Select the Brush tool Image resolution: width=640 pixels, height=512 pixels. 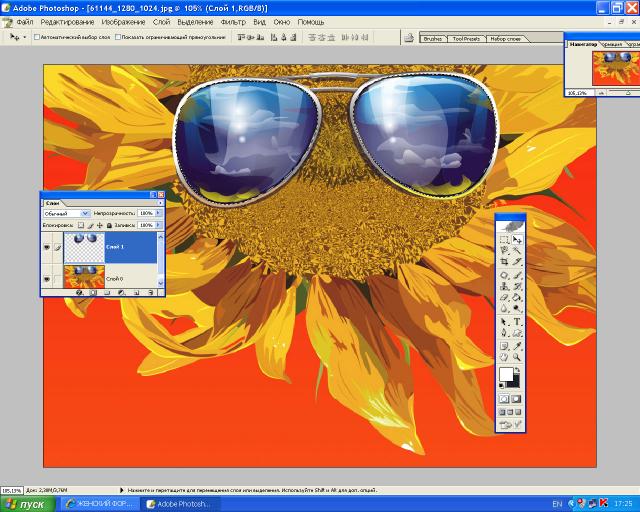[517, 276]
